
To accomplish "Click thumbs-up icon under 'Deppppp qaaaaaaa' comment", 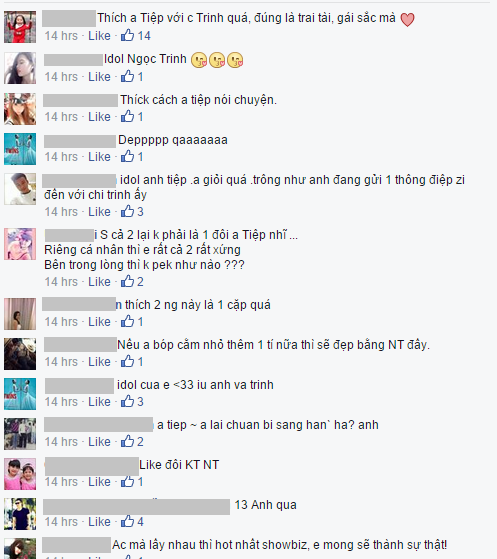I will pos(127,156).
